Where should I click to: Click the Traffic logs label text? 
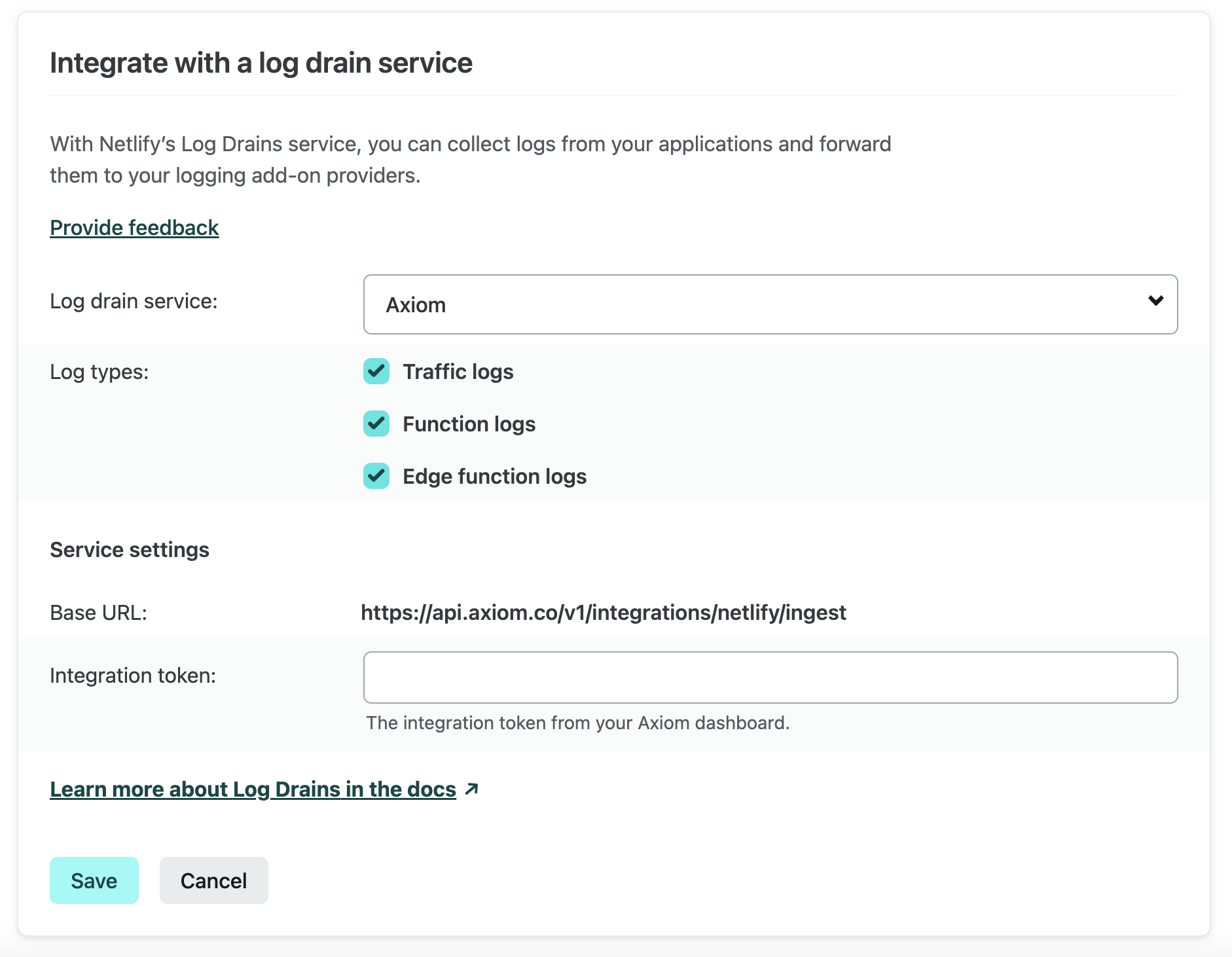coord(458,372)
